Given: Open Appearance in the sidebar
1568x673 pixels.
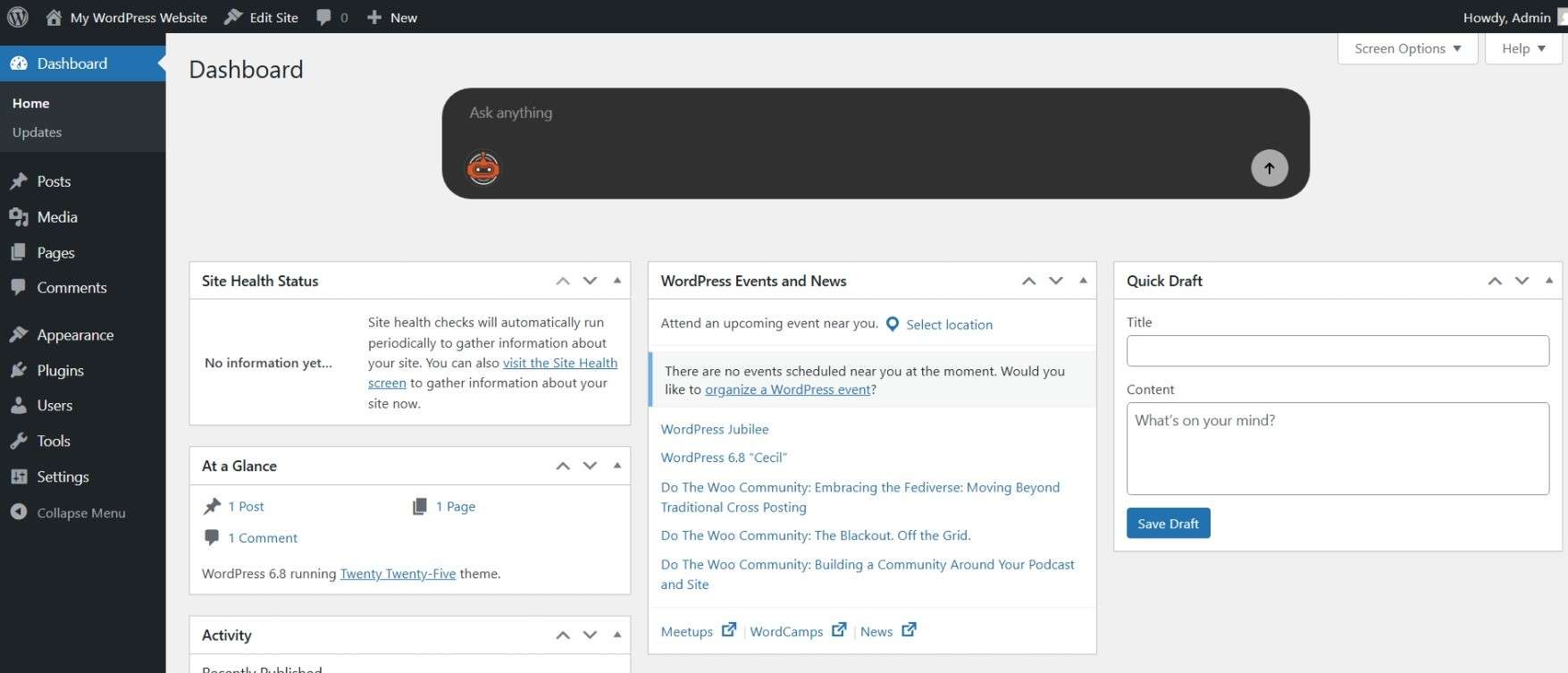Looking at the screenshot, I should (75, 335).
